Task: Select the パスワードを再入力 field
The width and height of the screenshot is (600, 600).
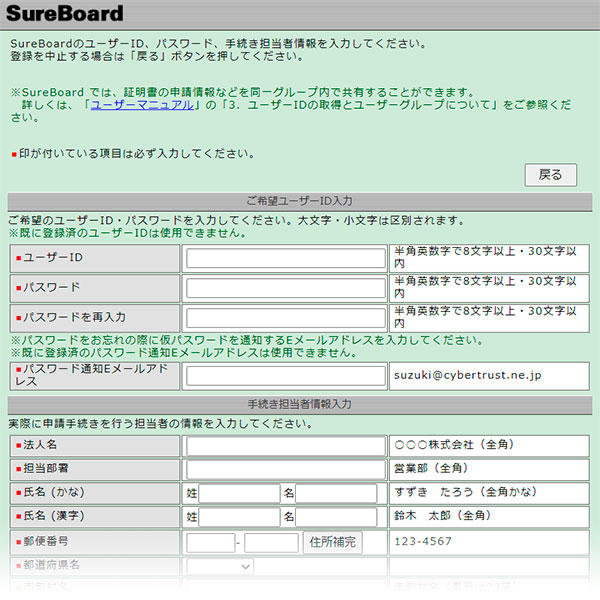Action: click(x=285, y=318)
